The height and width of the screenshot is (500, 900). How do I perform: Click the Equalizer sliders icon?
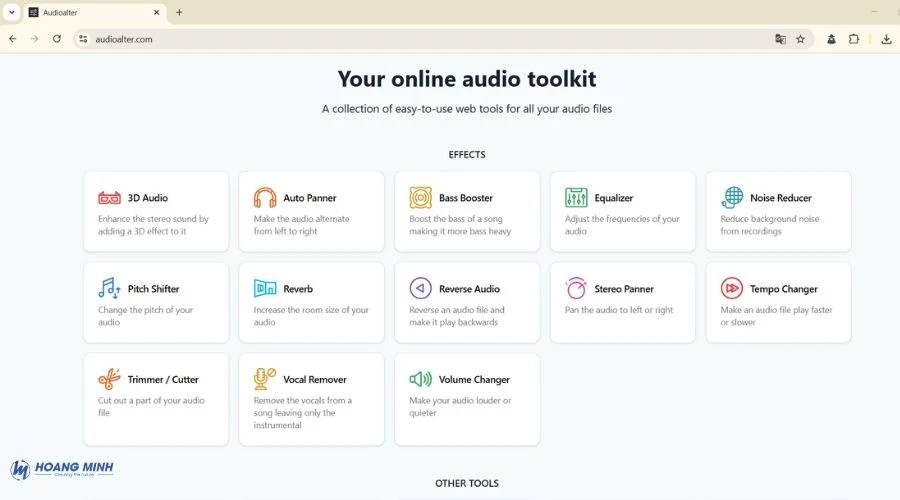click(576, 197)
